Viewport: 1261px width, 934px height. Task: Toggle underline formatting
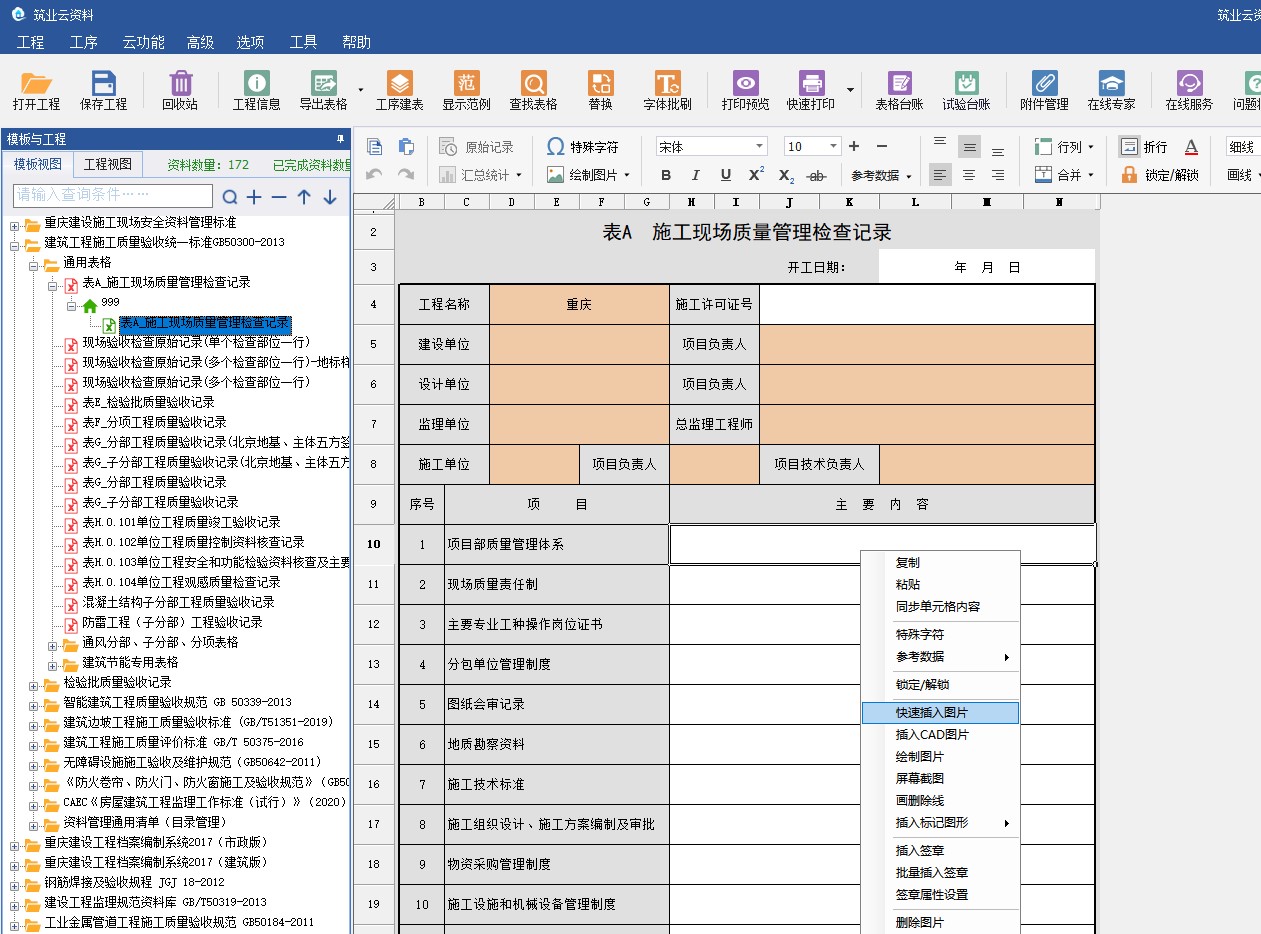(x=726, y=175)
